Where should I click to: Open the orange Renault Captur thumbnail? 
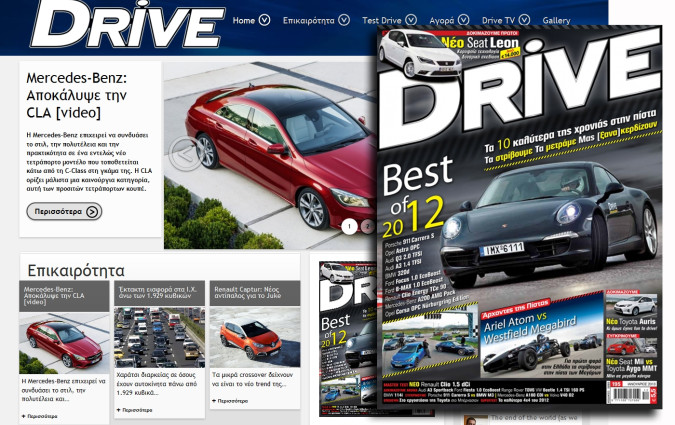click(252, 337)
